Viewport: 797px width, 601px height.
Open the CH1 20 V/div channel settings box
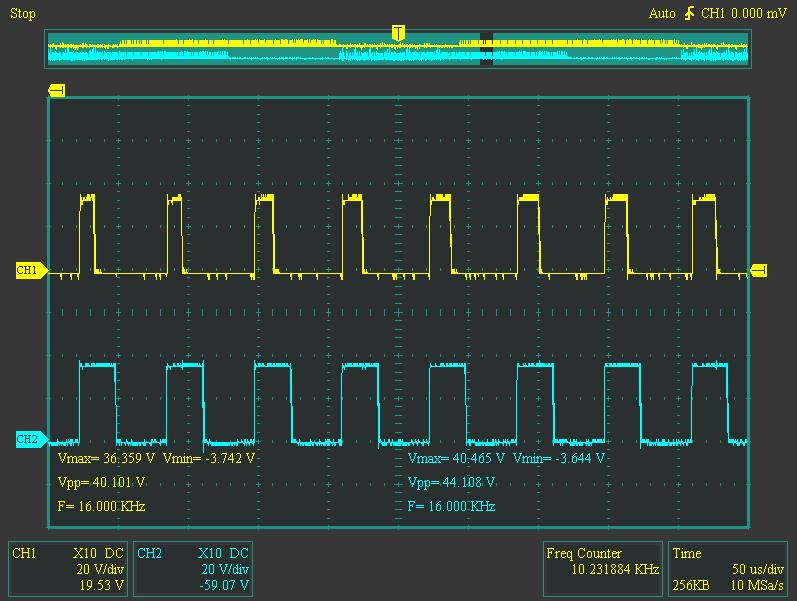coord(68,569)
